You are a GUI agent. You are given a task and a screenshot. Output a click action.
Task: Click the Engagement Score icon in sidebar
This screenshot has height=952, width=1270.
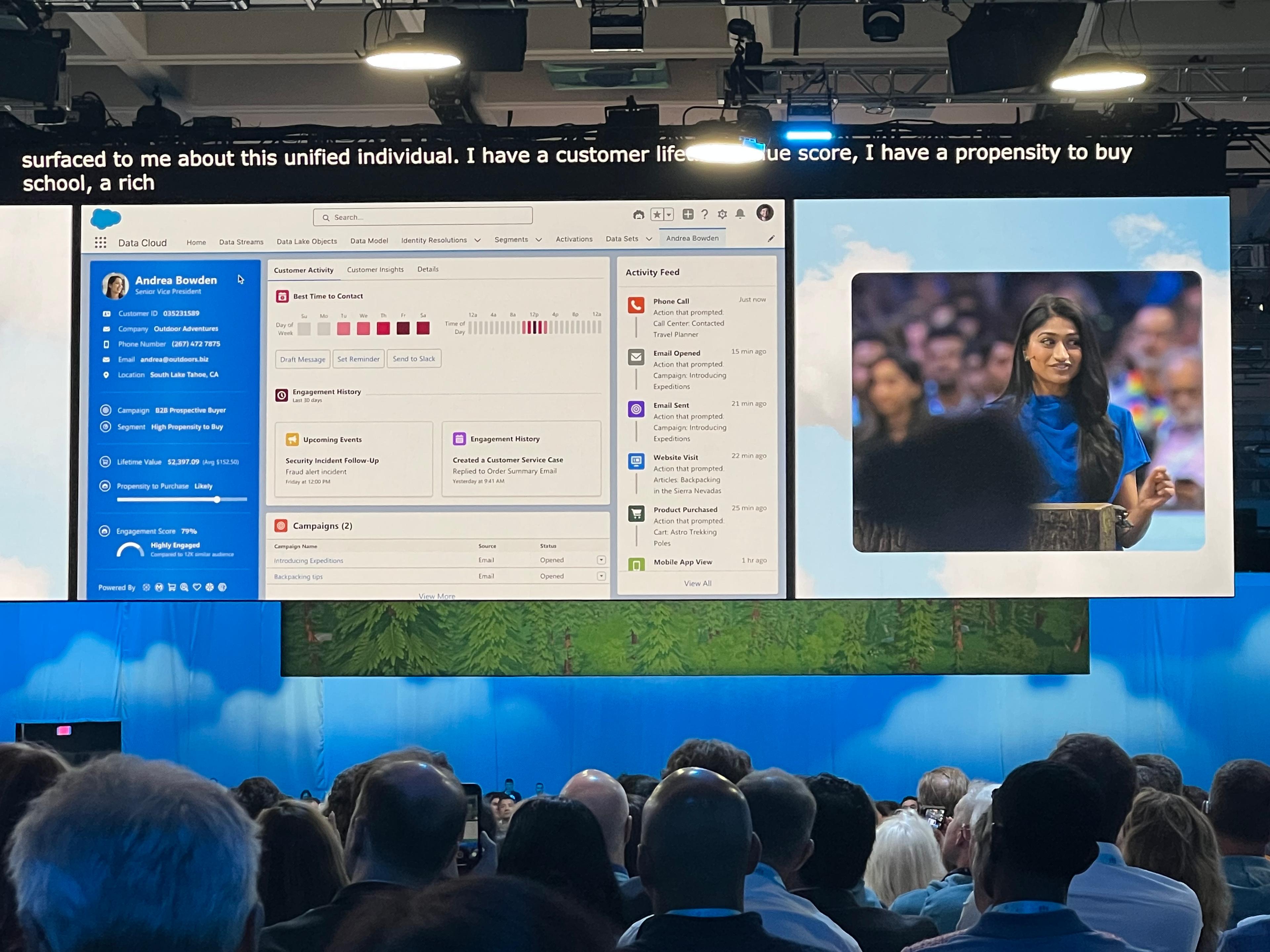105,531
